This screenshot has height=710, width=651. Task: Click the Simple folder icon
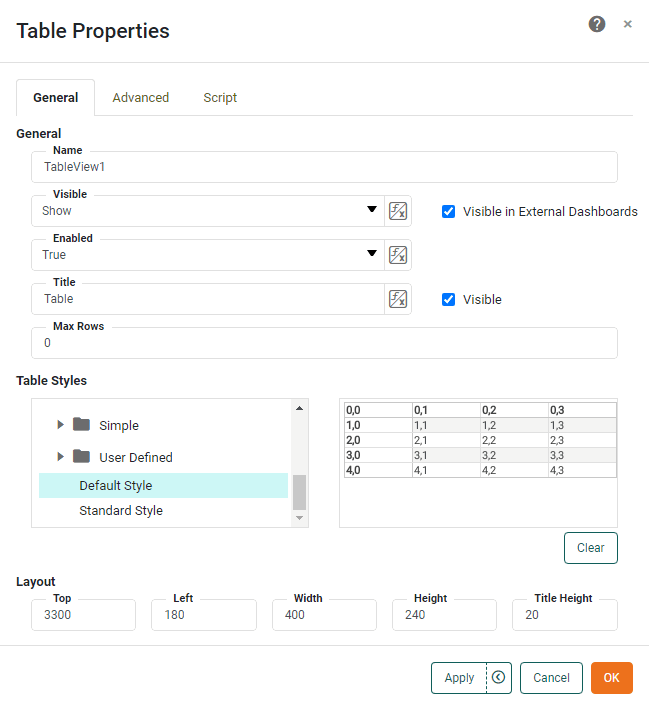[81, 425]
